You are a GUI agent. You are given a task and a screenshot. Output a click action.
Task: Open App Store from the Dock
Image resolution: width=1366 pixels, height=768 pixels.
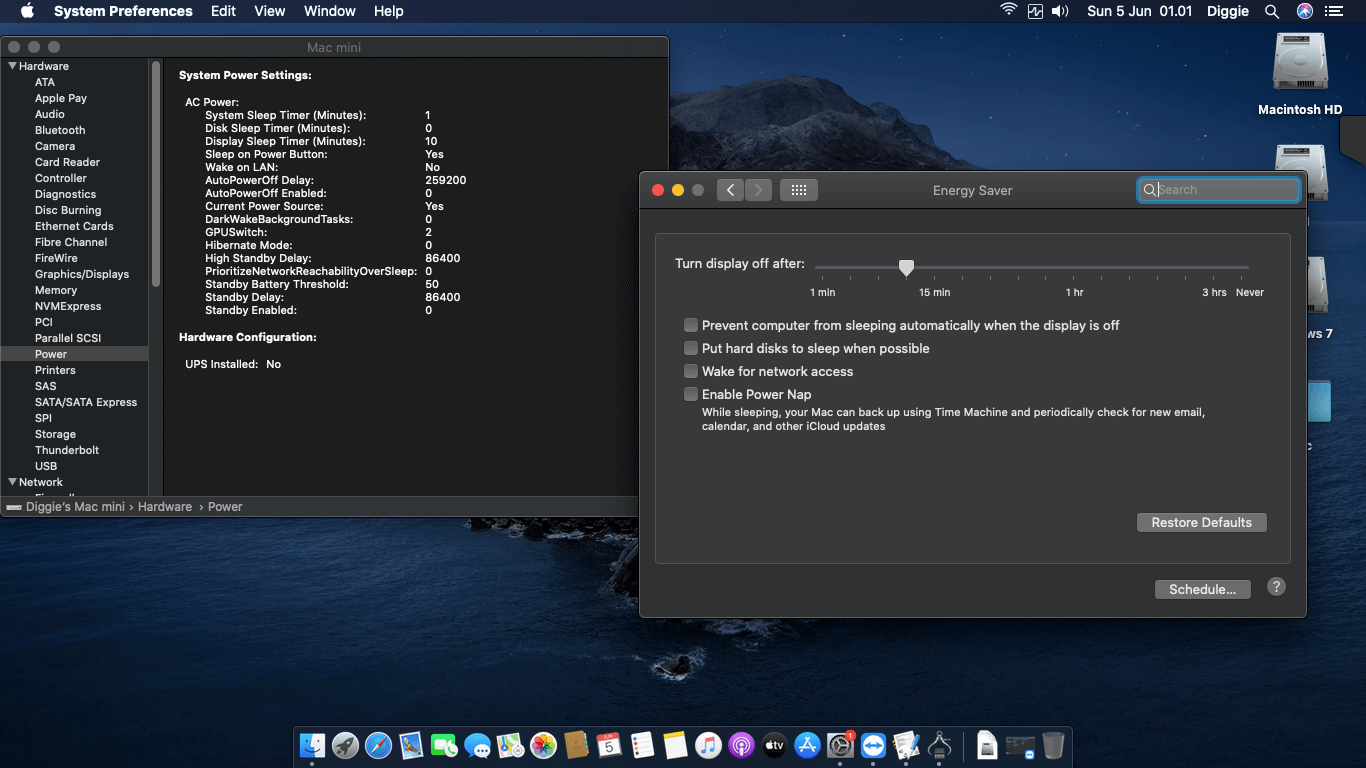(x=807, y=745)
